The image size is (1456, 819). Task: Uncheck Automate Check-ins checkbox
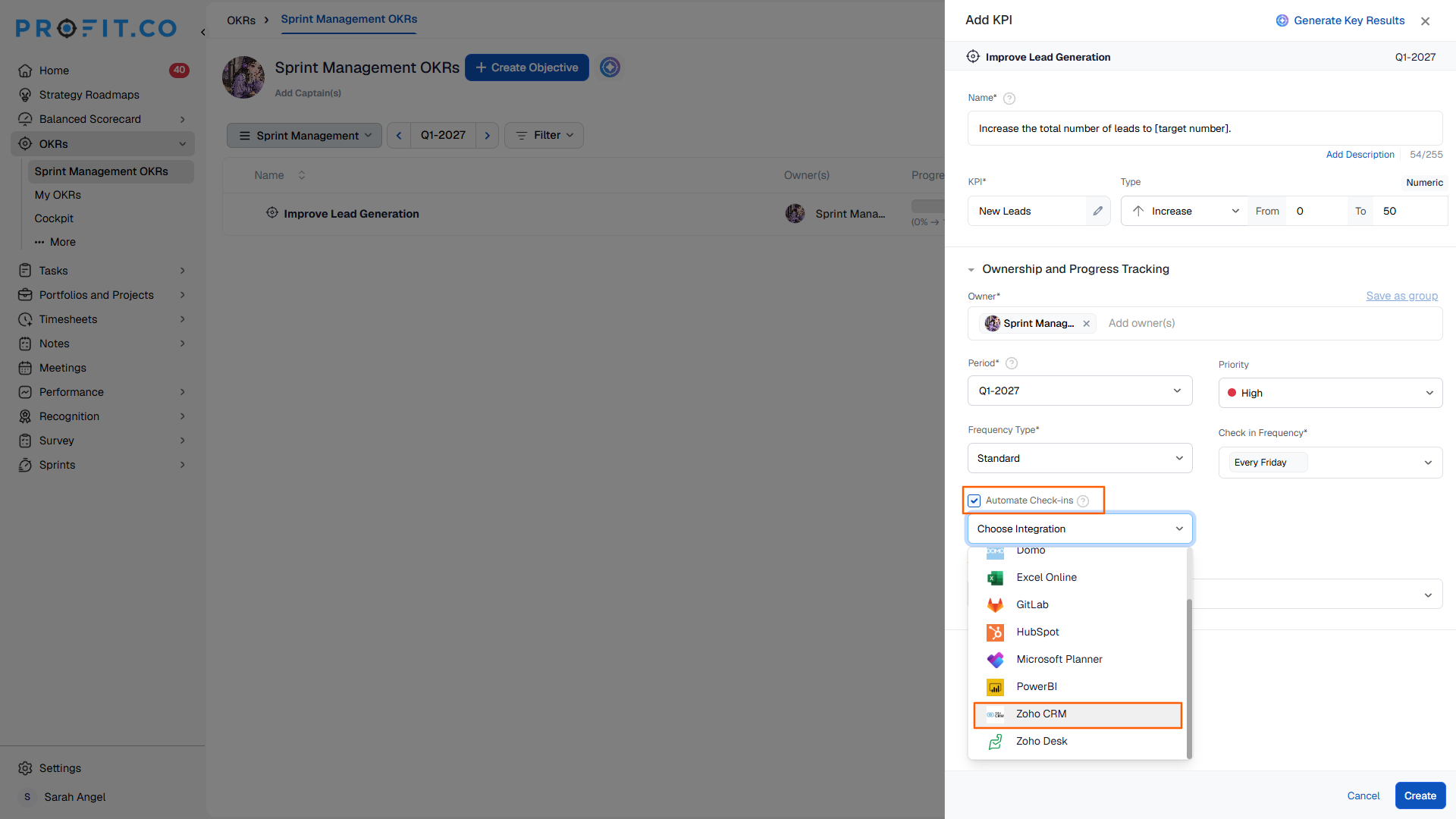pos(974,501)
